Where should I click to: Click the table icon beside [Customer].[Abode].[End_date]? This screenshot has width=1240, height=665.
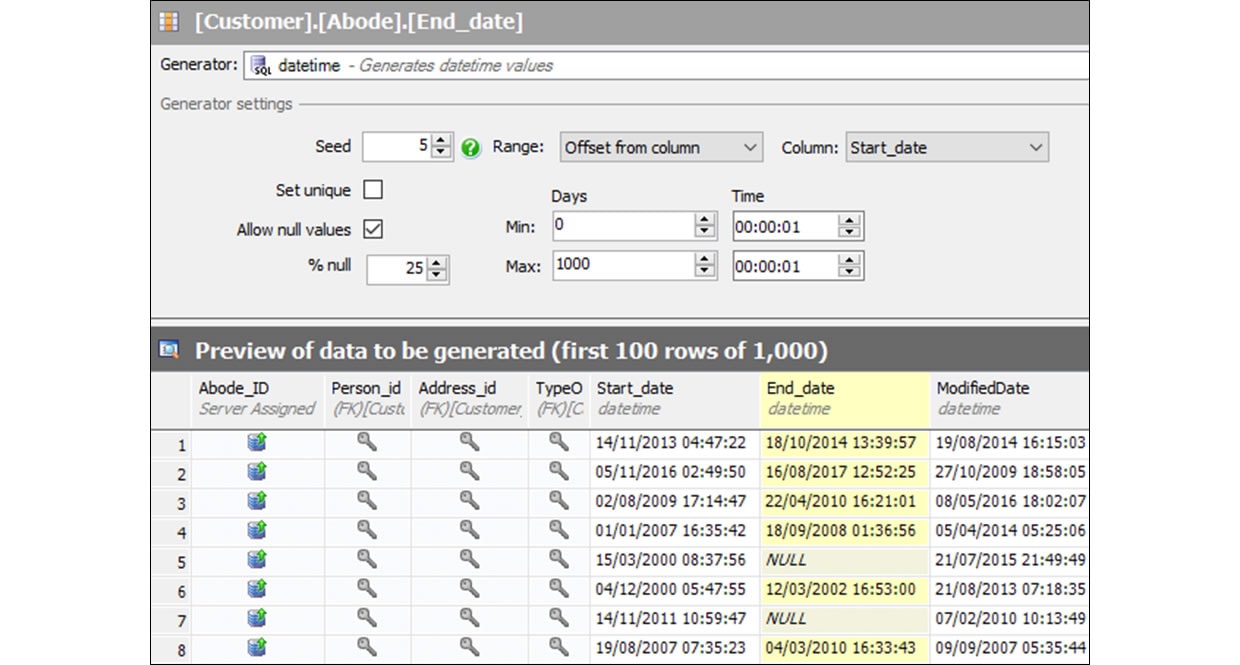tap(170, 21)
